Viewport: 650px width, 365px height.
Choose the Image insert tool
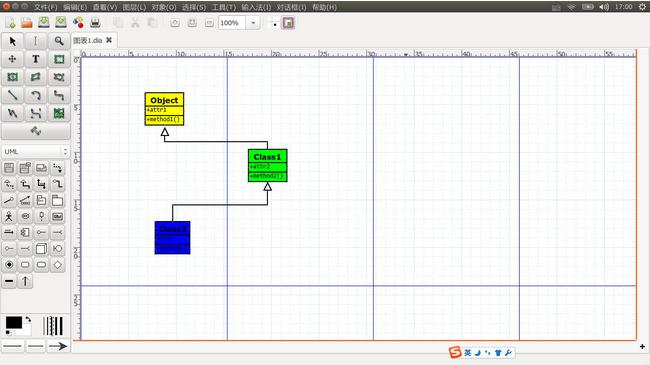coord(59,113)
